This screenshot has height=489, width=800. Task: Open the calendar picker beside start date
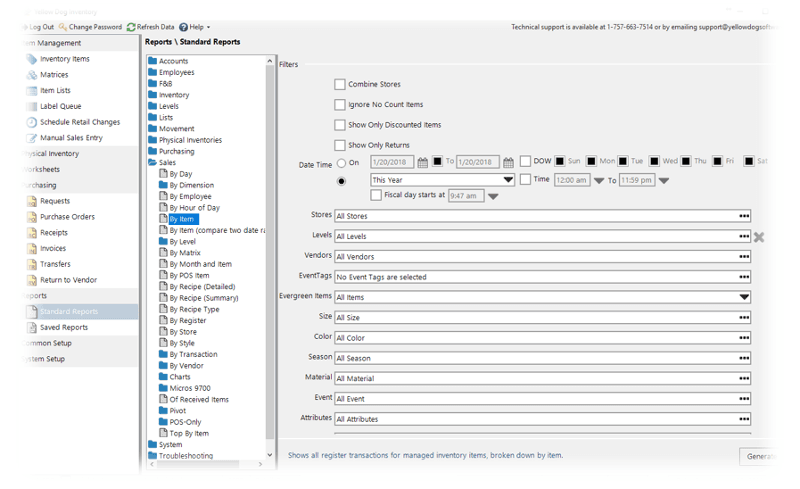pyautogui.click(x=422, y=162)
